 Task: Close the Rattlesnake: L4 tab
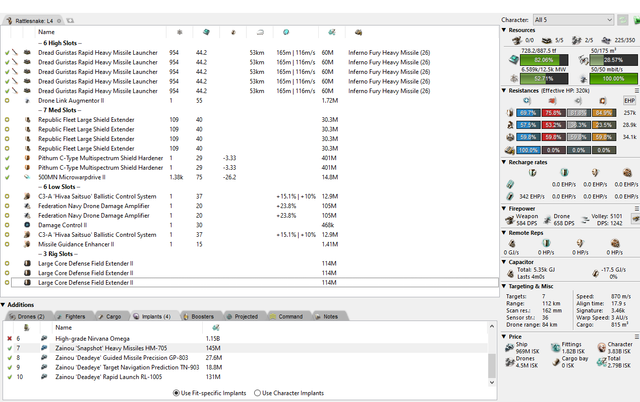point(59,20)
